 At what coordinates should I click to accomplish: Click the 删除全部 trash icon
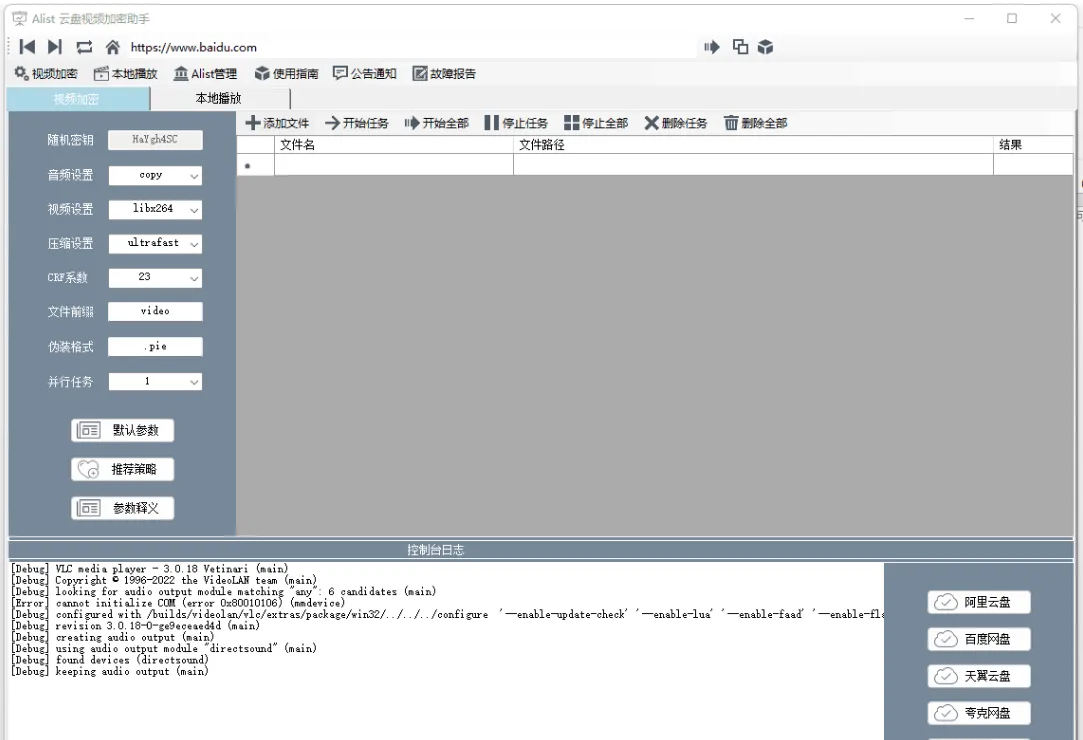(x=731, y=123)
